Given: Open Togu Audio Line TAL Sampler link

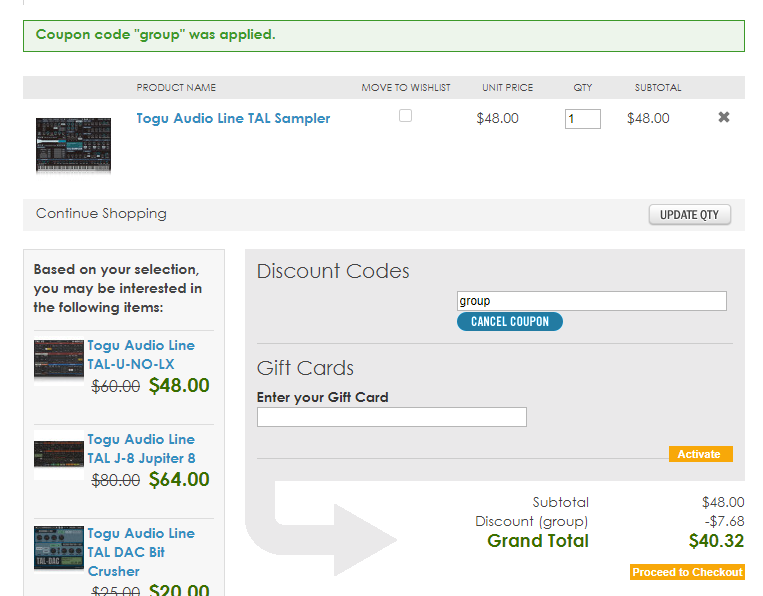Looking at the screenshot, I should click(233, 118).
